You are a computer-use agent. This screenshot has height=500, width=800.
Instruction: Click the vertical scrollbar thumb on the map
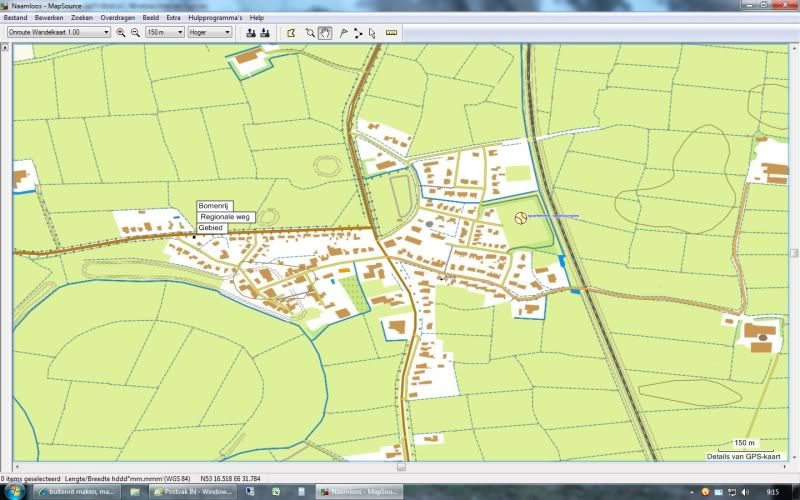(794, 252)
